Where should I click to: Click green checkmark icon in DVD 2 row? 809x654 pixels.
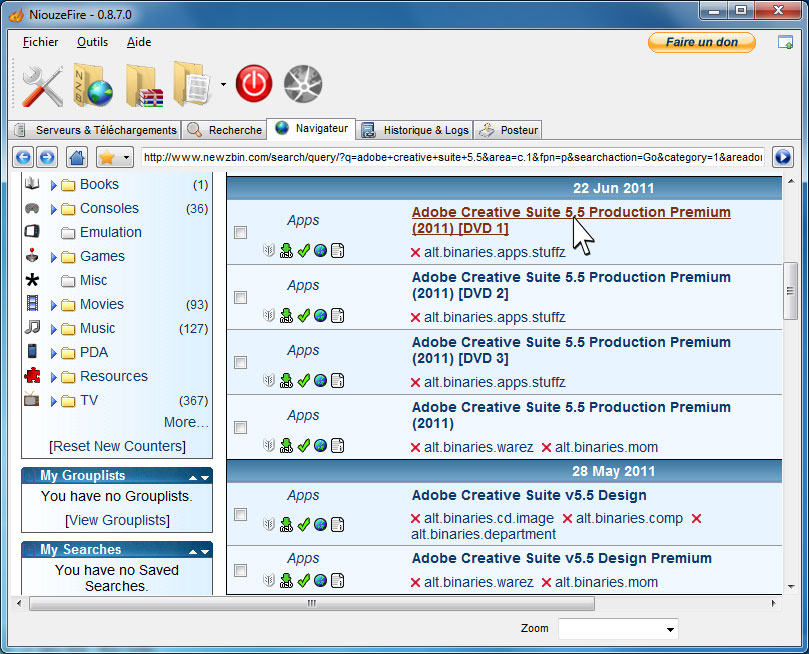pos(303,316)
